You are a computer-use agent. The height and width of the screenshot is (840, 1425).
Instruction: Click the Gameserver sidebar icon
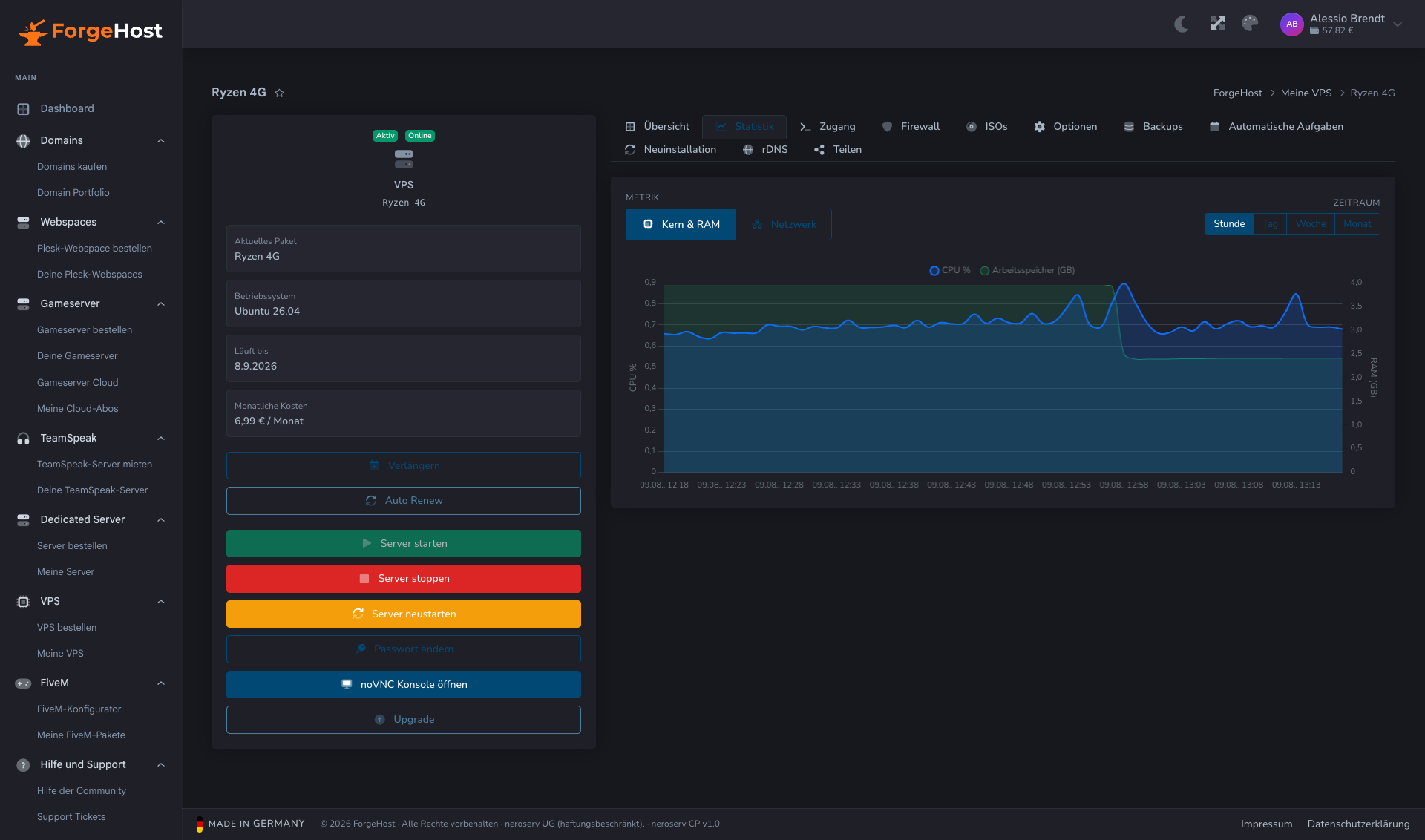tap(23, 303)
